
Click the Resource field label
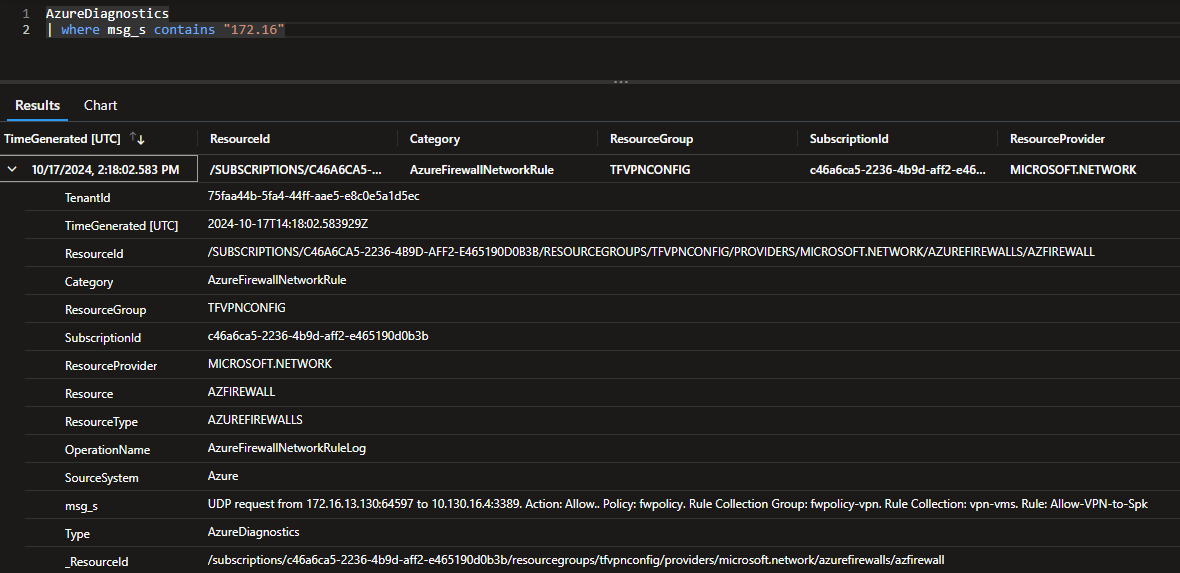coord(90,394)
